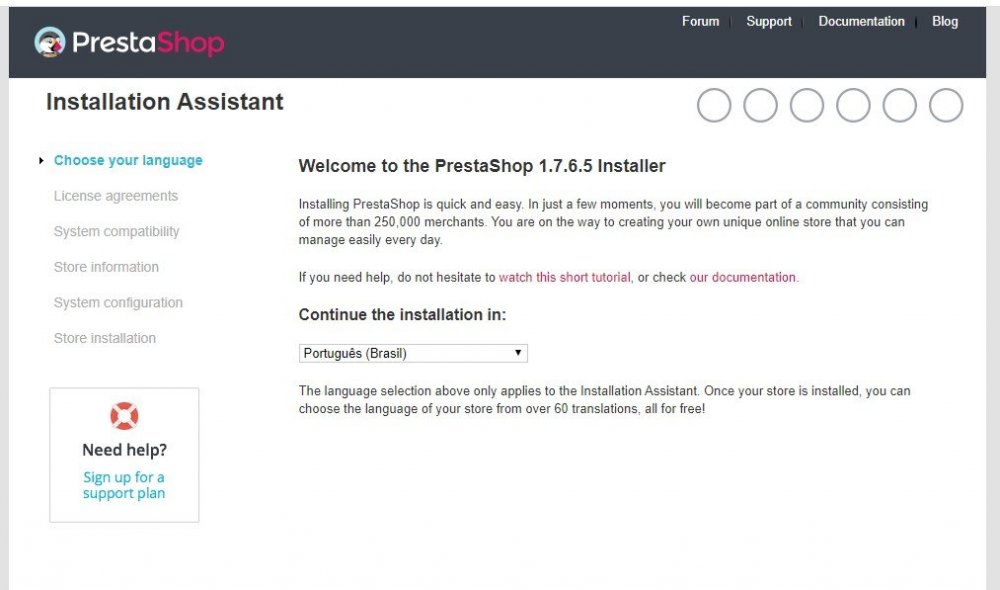This screenshot has width=1000, height=590.
Task: Open the Blog header link
Action: coord(945,21)
